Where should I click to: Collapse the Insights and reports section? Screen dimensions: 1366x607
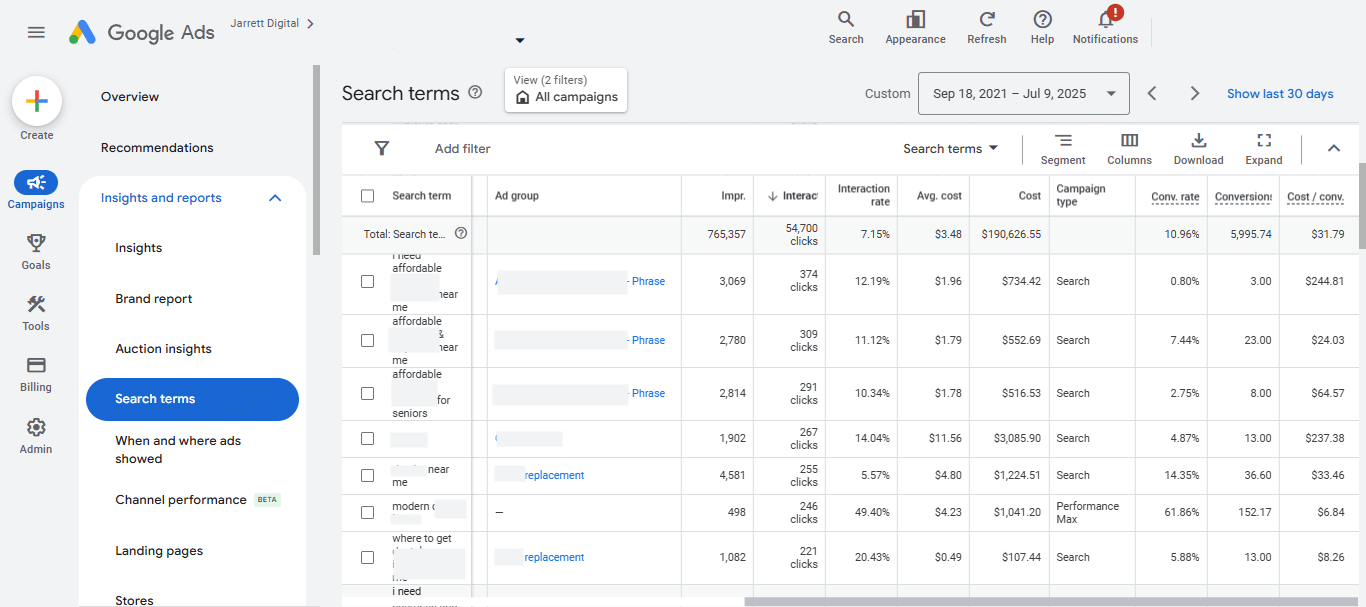point(275,198)
